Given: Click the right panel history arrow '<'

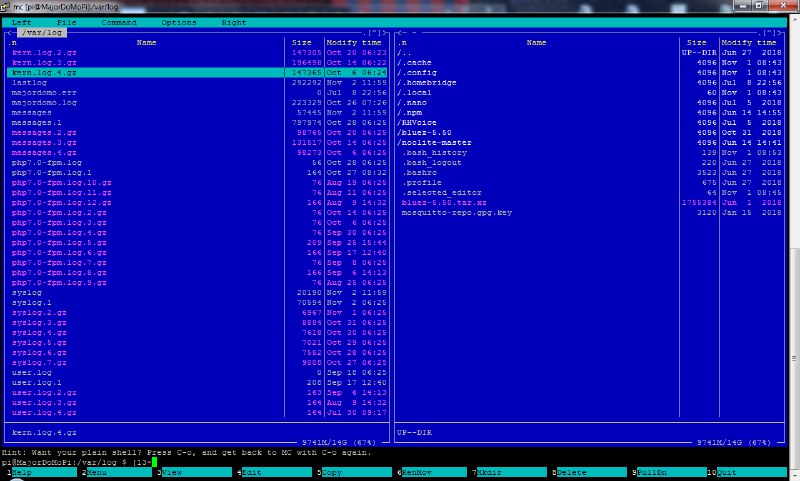Looking at the screenshot, I should point(400,32).
